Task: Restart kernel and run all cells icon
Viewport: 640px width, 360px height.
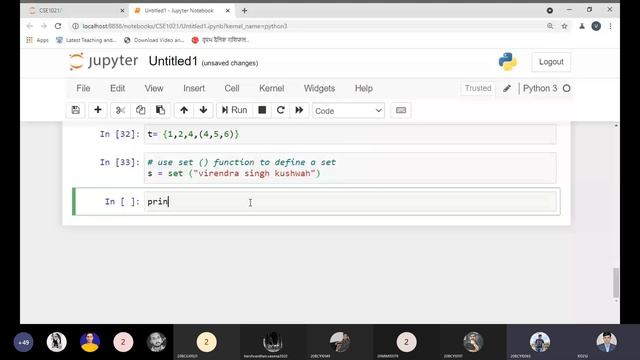Action: pyautogui.click(x=299, y=110)
